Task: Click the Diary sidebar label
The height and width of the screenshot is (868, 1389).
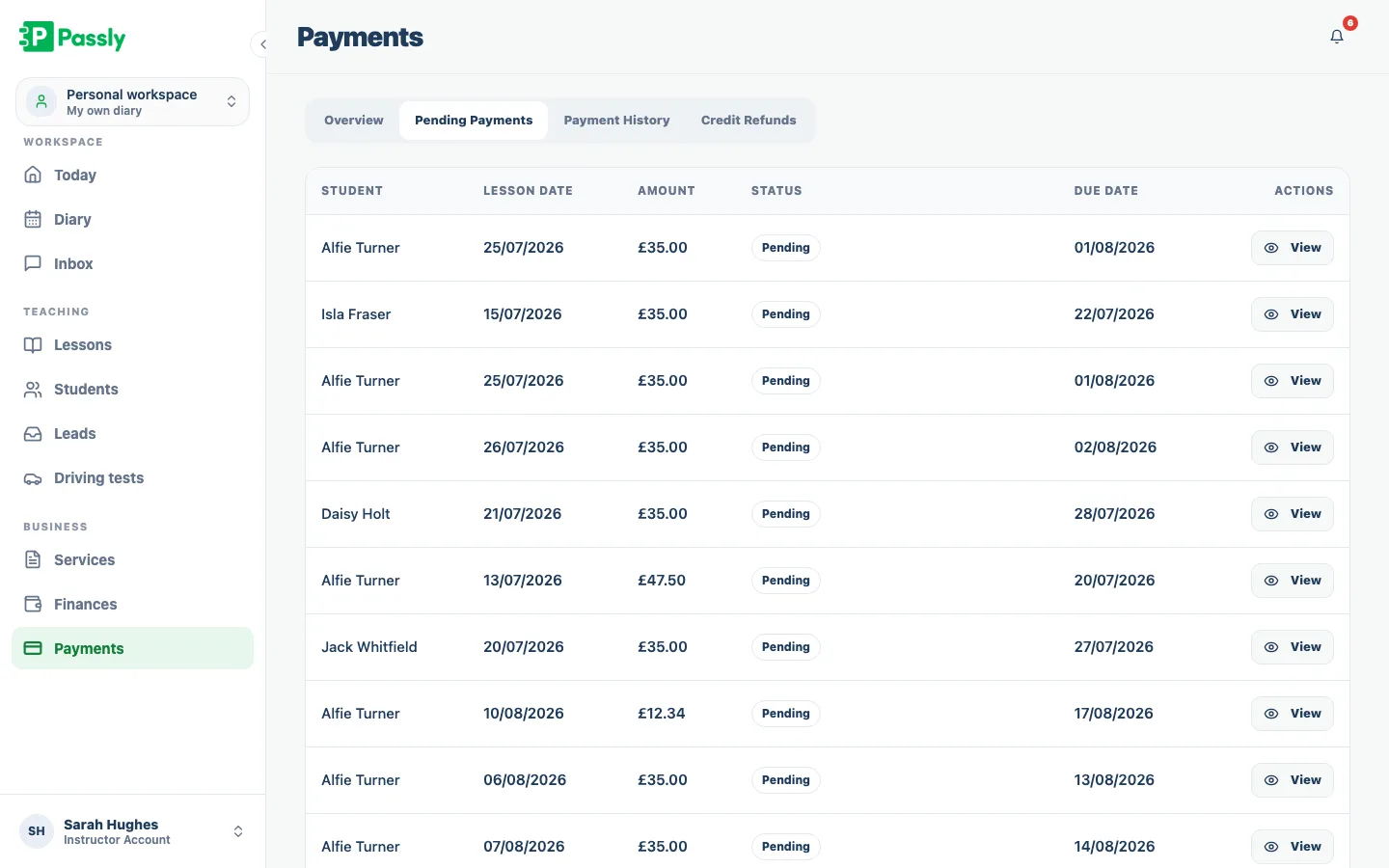Action: point(72,219)
